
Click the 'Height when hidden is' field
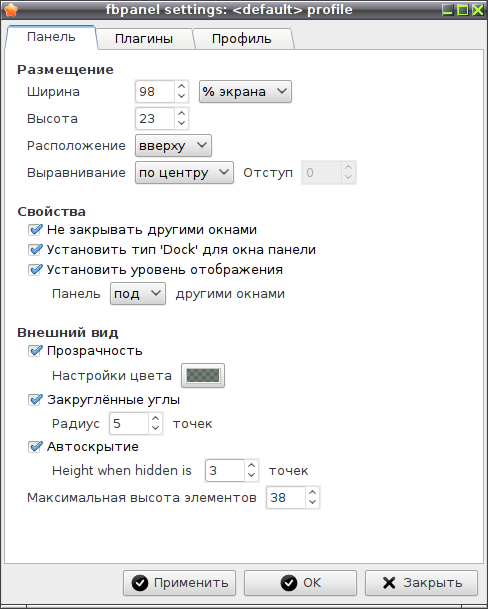click(x=225, y=470)
